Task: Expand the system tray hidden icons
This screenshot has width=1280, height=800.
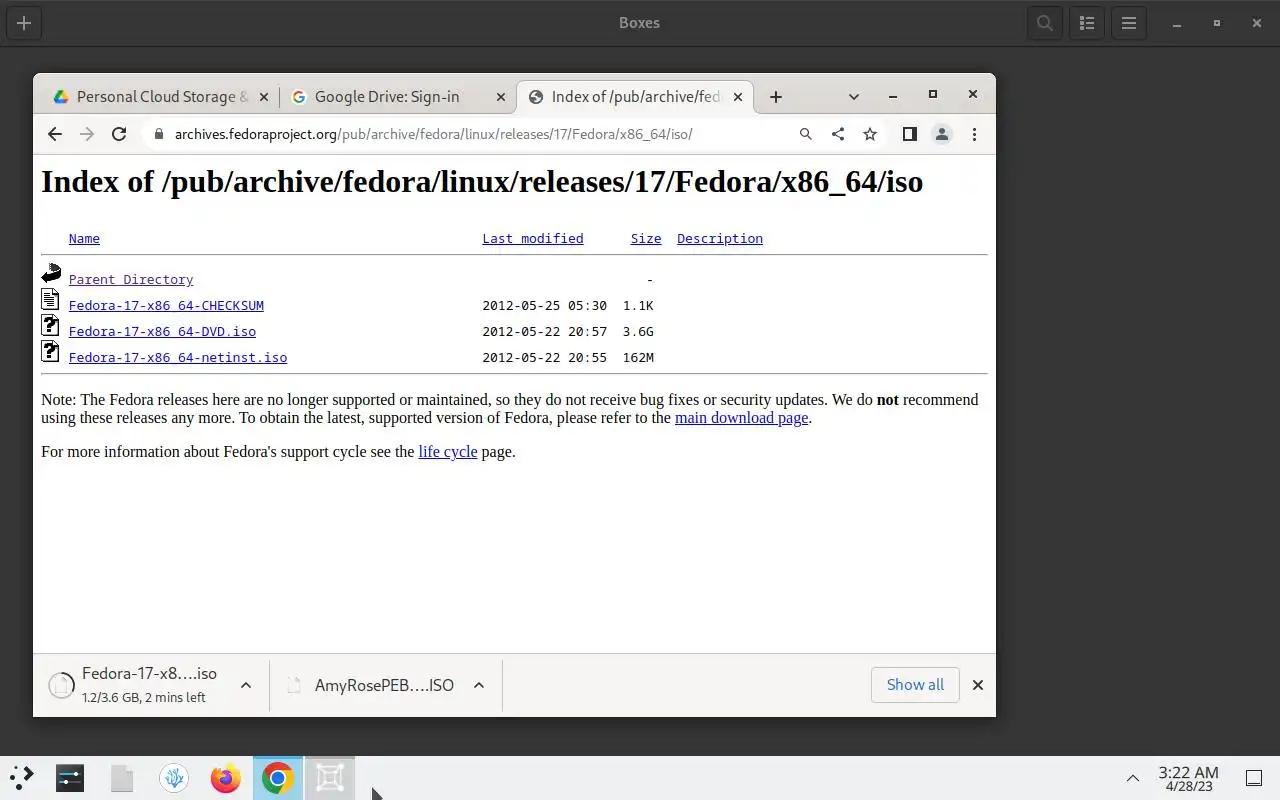Action: [x=1133, y=778]
